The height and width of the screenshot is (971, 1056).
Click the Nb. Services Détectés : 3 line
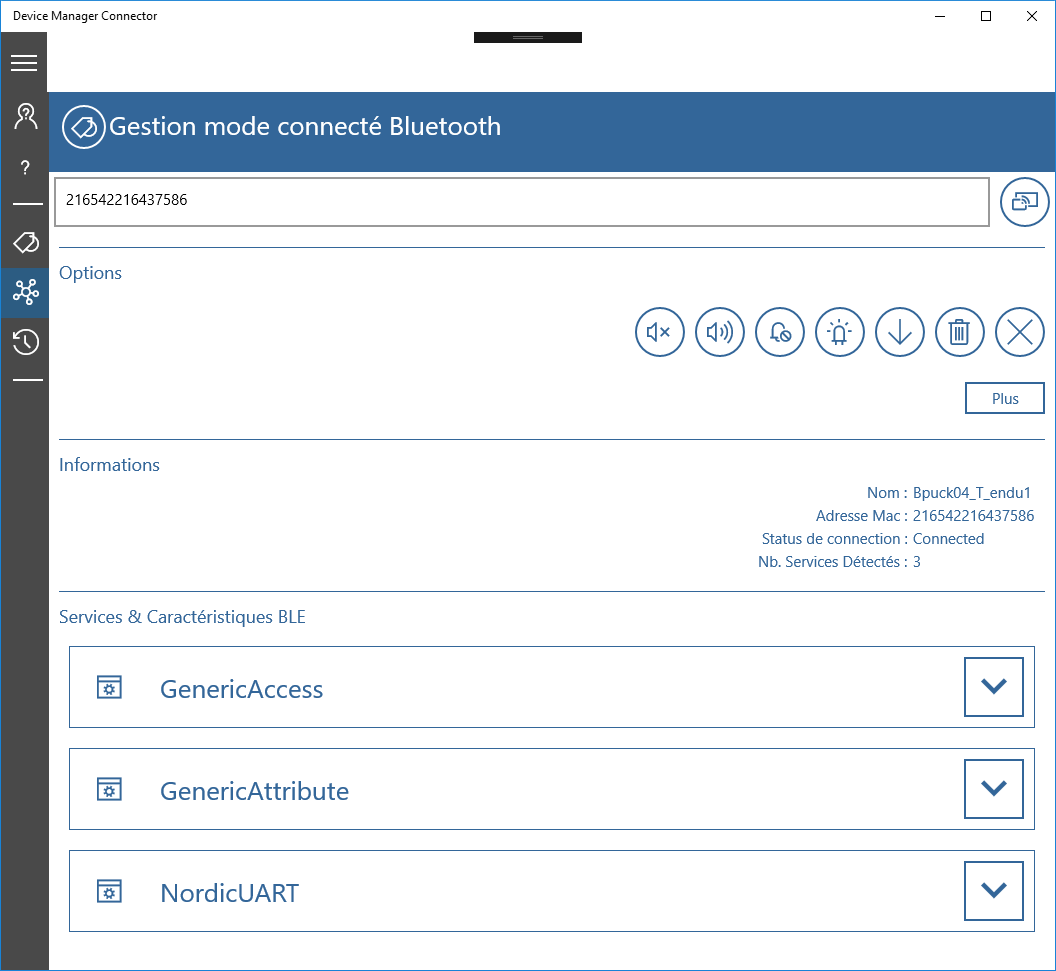pos(839,562)
